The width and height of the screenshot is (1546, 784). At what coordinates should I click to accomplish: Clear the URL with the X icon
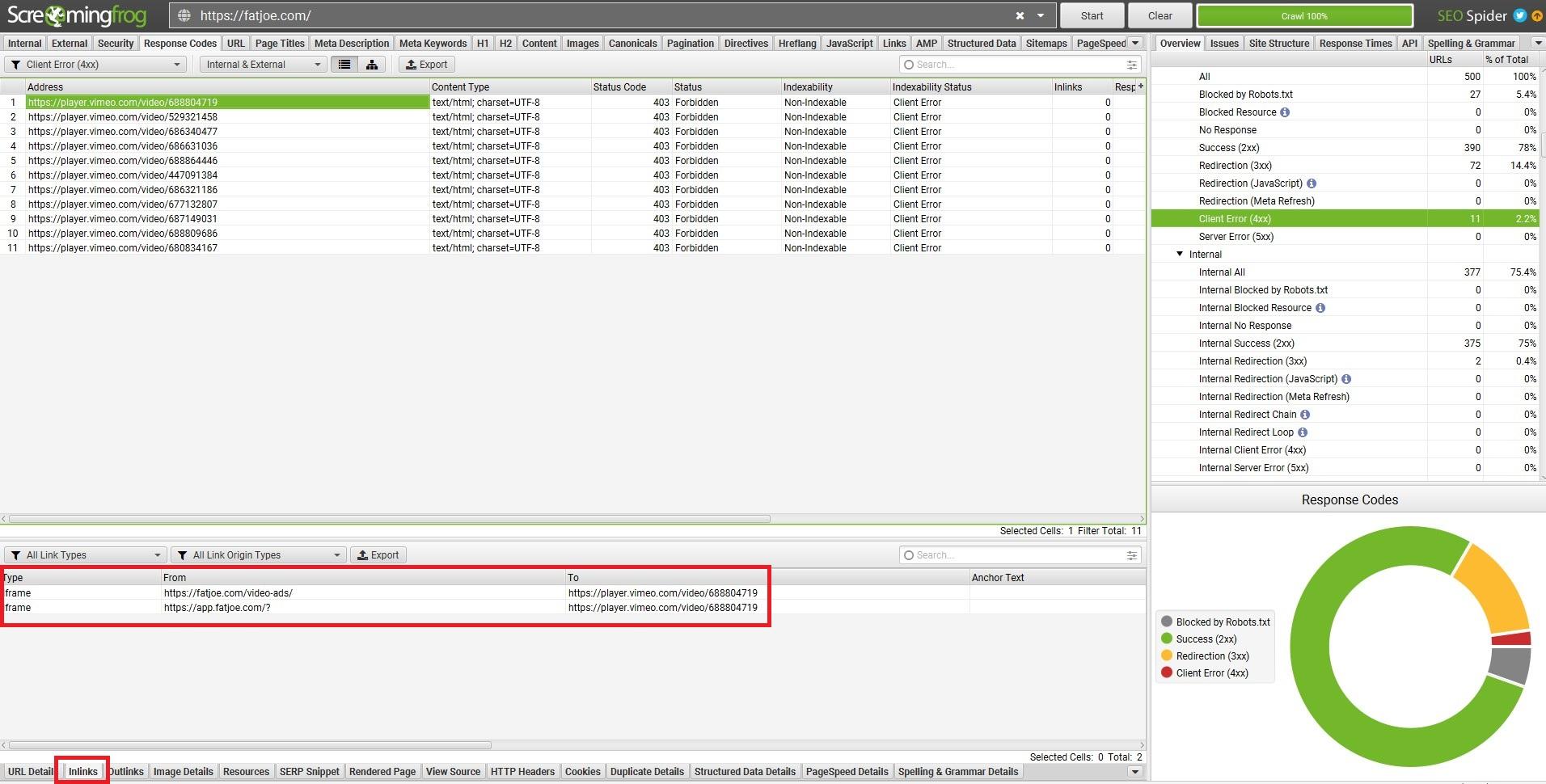click(x=1020, y=15)
